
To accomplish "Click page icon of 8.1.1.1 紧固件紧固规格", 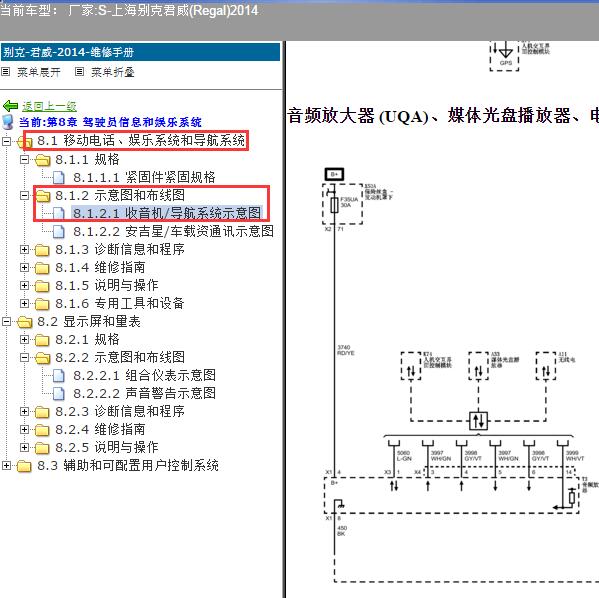I will tap(59, 178).
